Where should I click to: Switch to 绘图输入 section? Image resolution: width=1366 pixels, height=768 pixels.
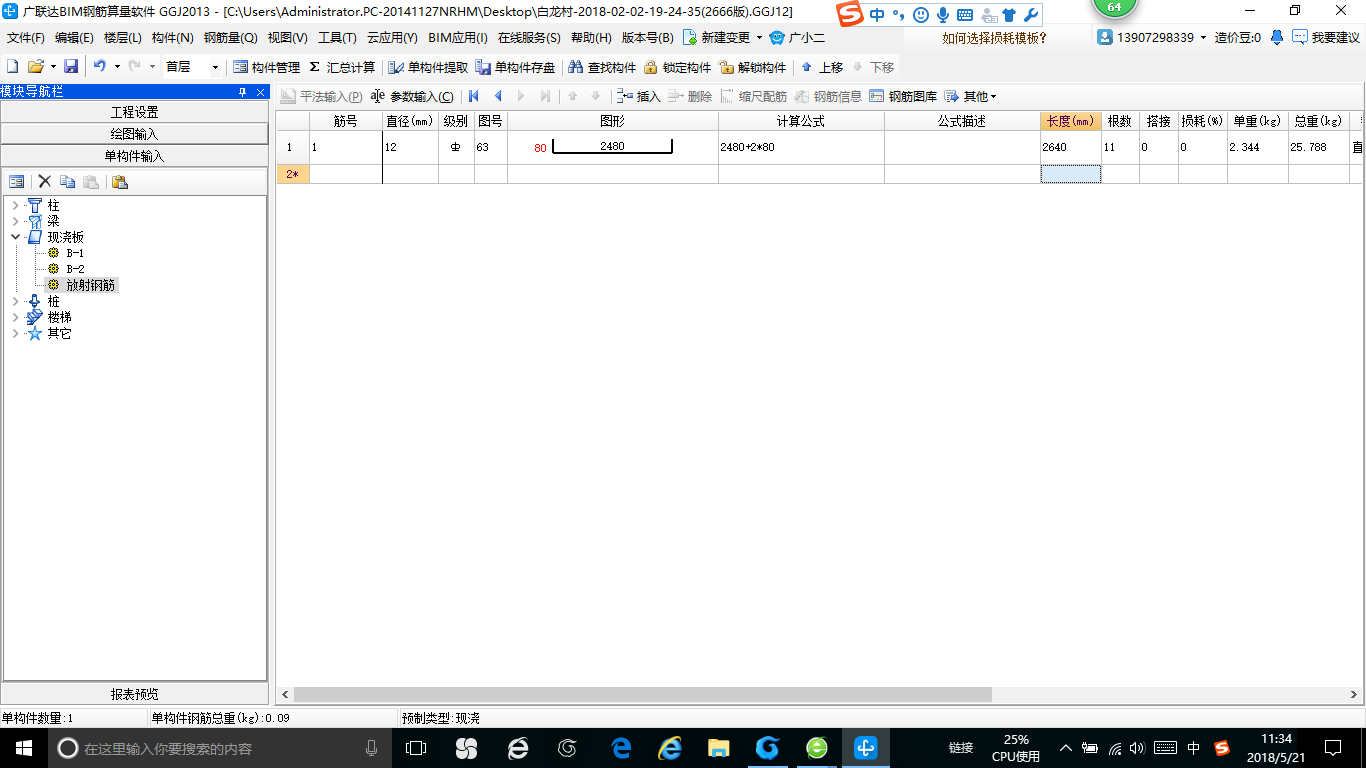134,134
